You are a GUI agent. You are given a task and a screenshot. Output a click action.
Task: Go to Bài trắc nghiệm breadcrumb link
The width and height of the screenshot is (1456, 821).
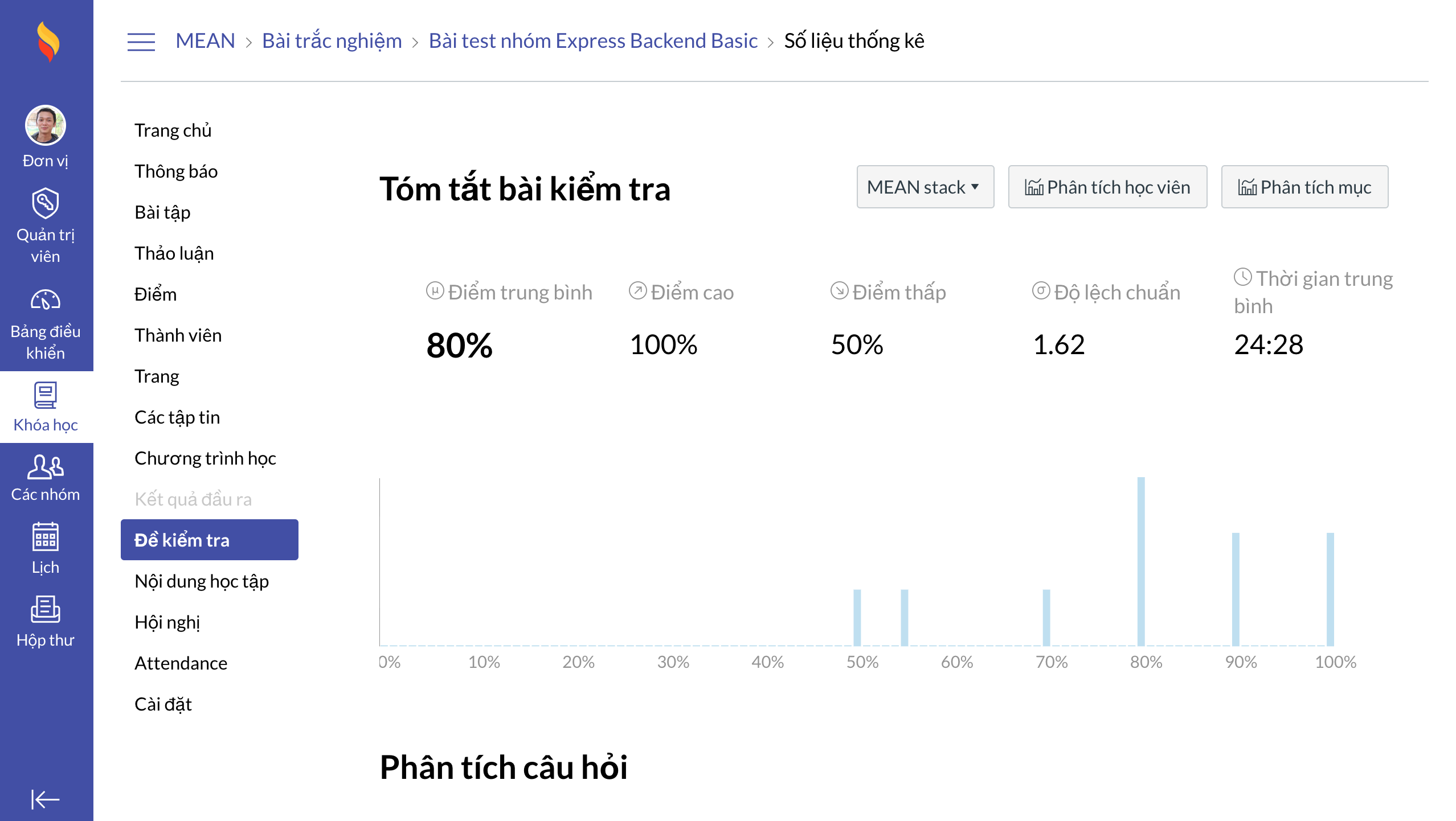(332, 41)
